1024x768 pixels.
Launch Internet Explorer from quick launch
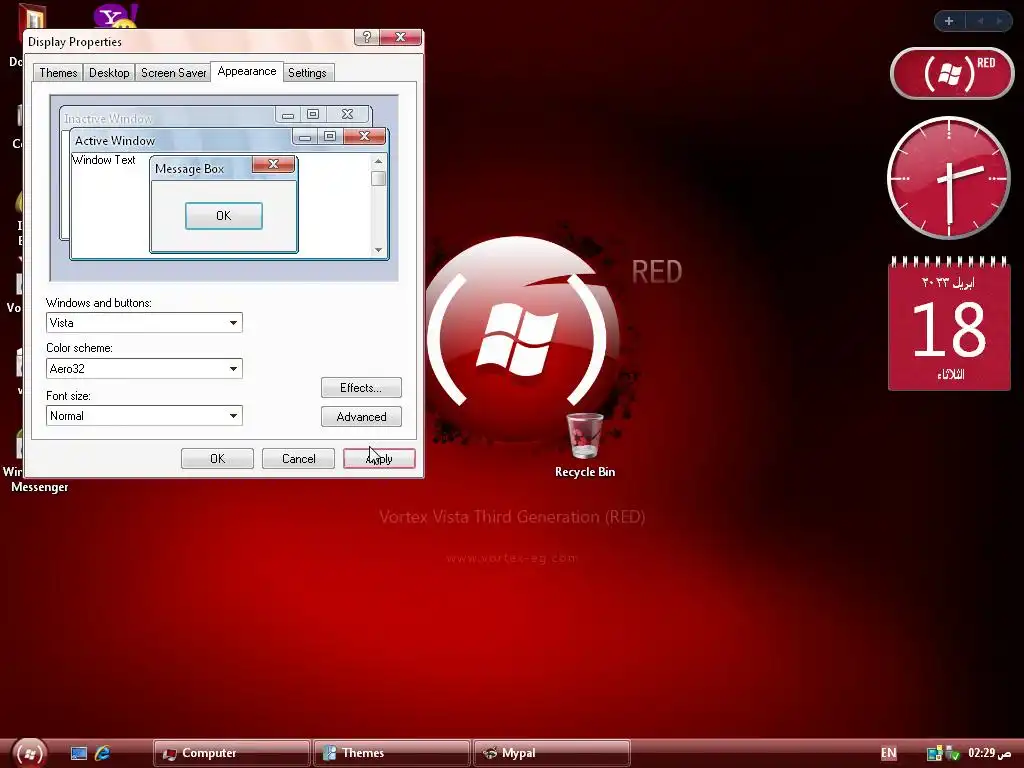103,753
